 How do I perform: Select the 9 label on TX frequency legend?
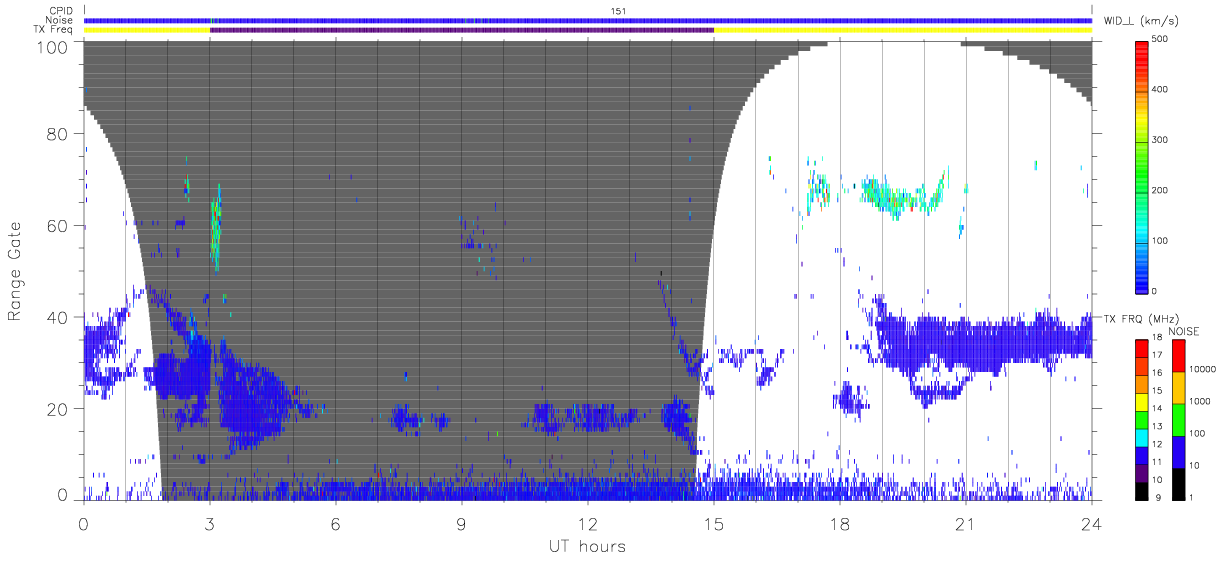pyautogui.click(x=1157, y=499)
